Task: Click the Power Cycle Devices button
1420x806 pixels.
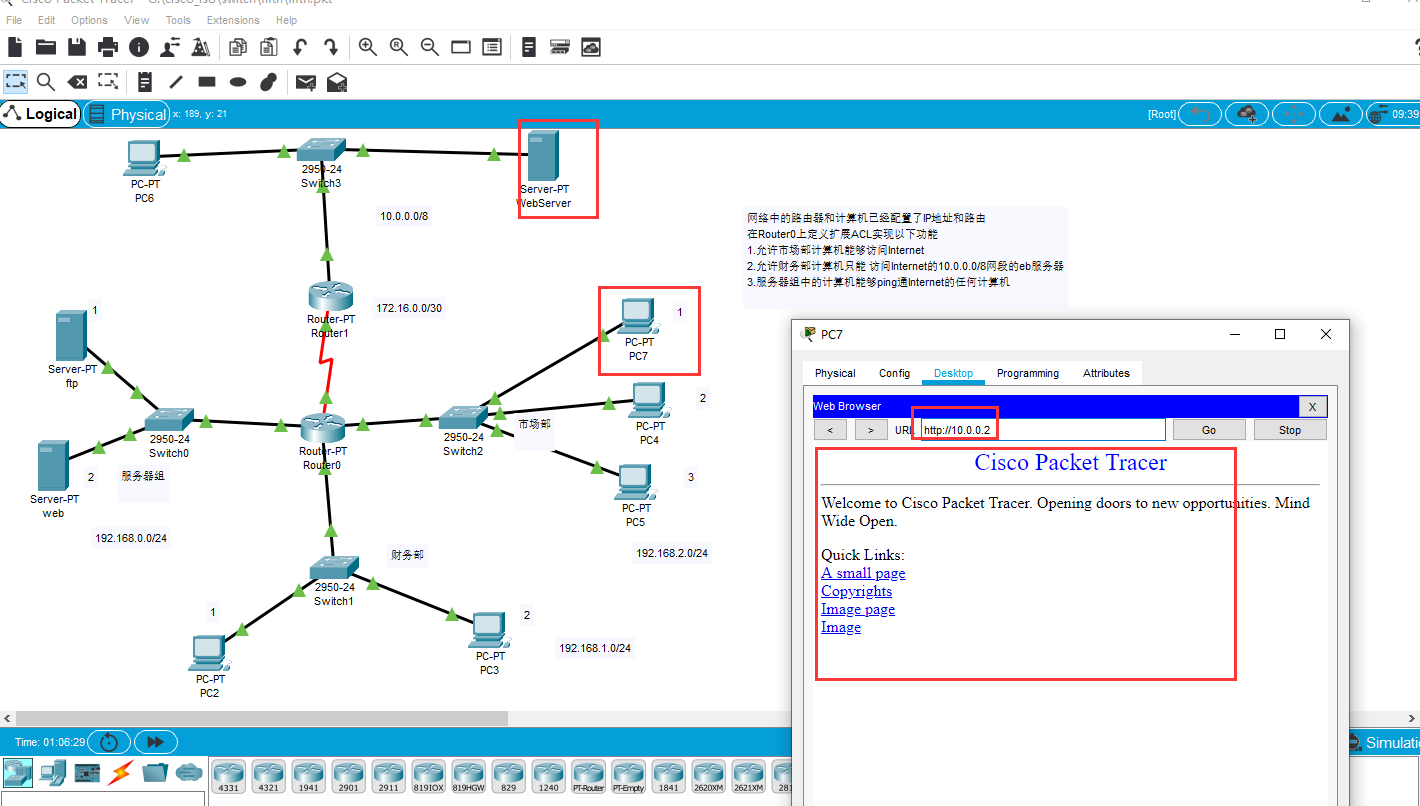Action: (109, 742)
